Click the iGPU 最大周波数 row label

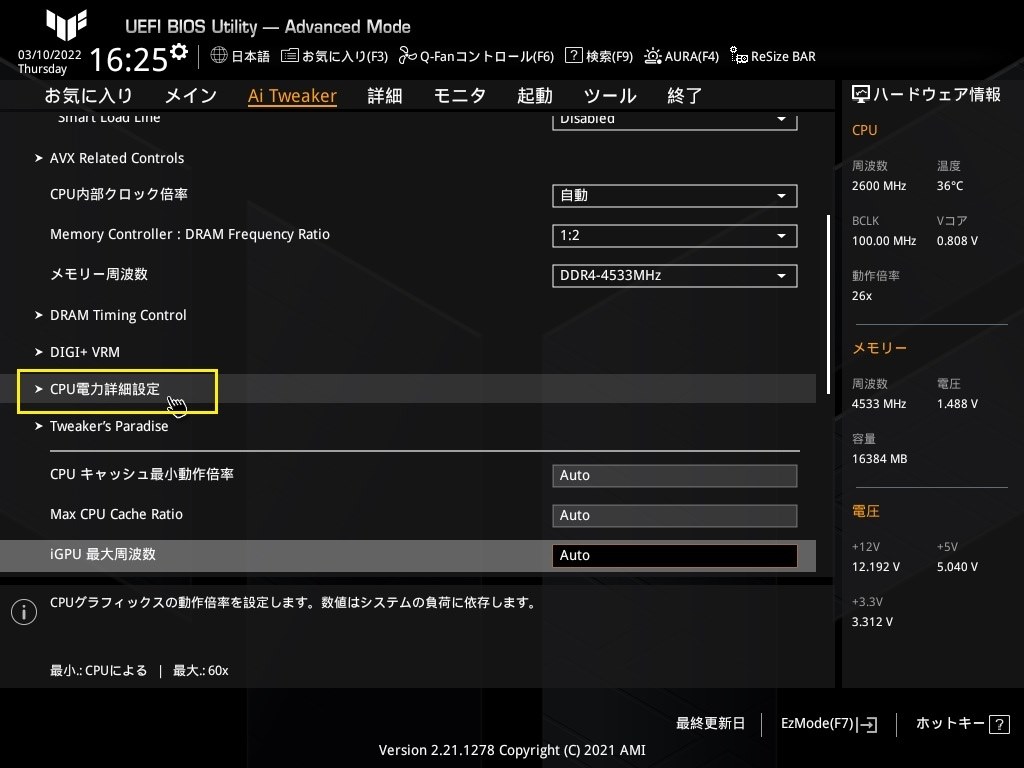(103, 554)
